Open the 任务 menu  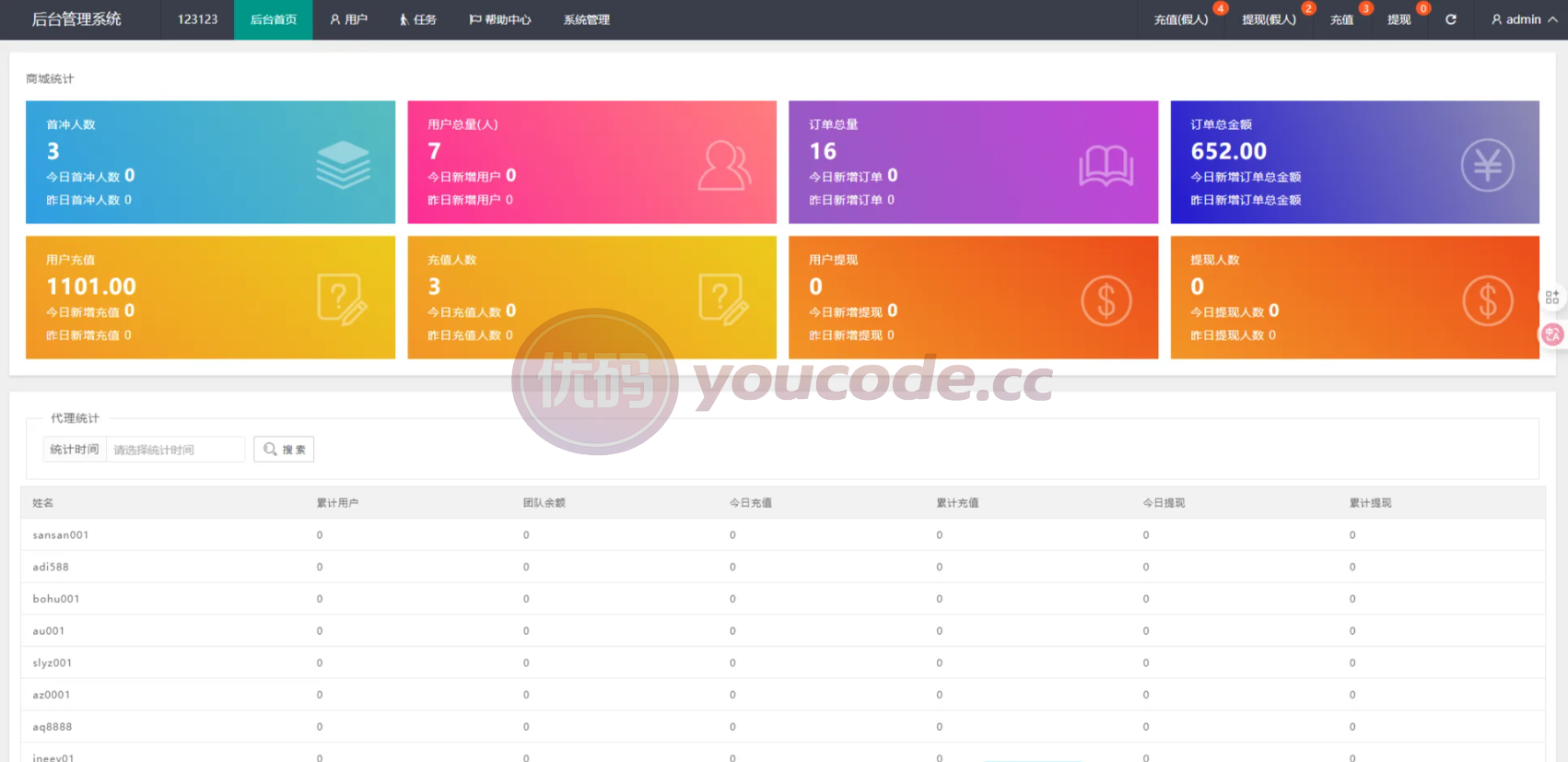[x=417, y=19]
